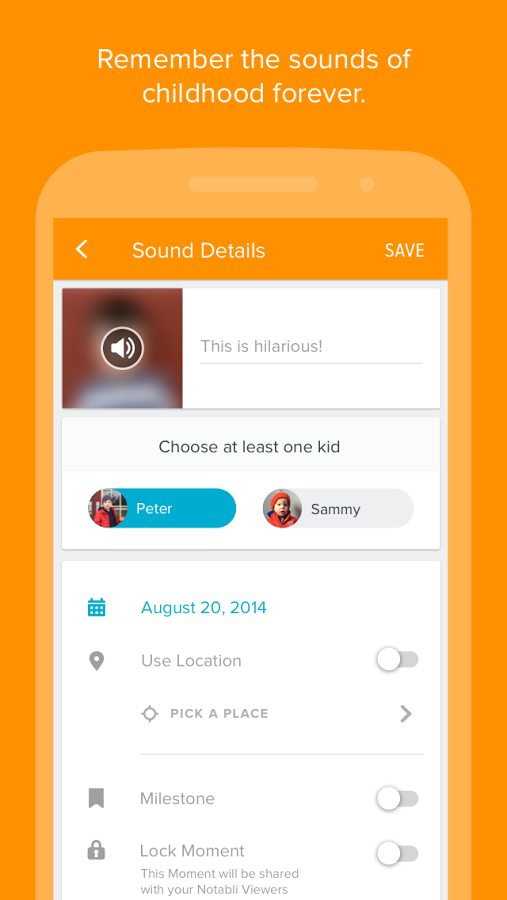This screenshot has height=900, width=507.
Task: Enable the Use Location switch
Action: (x=397, y=660)
